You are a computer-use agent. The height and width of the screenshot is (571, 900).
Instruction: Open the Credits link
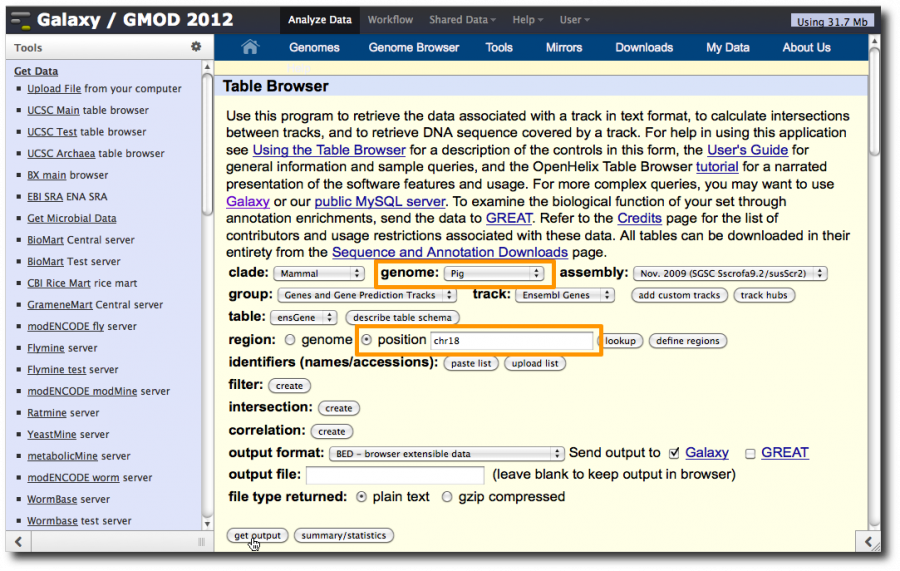pyautogui.click(x=639, y=219)
